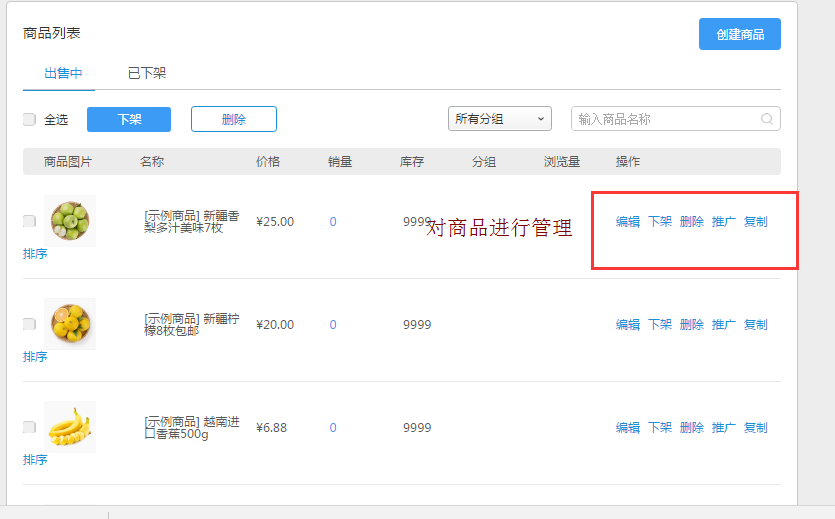Viewport: 835px width, 519px height.
Task: Open the lemon product thumbnail
Action: tap(69, 323)
